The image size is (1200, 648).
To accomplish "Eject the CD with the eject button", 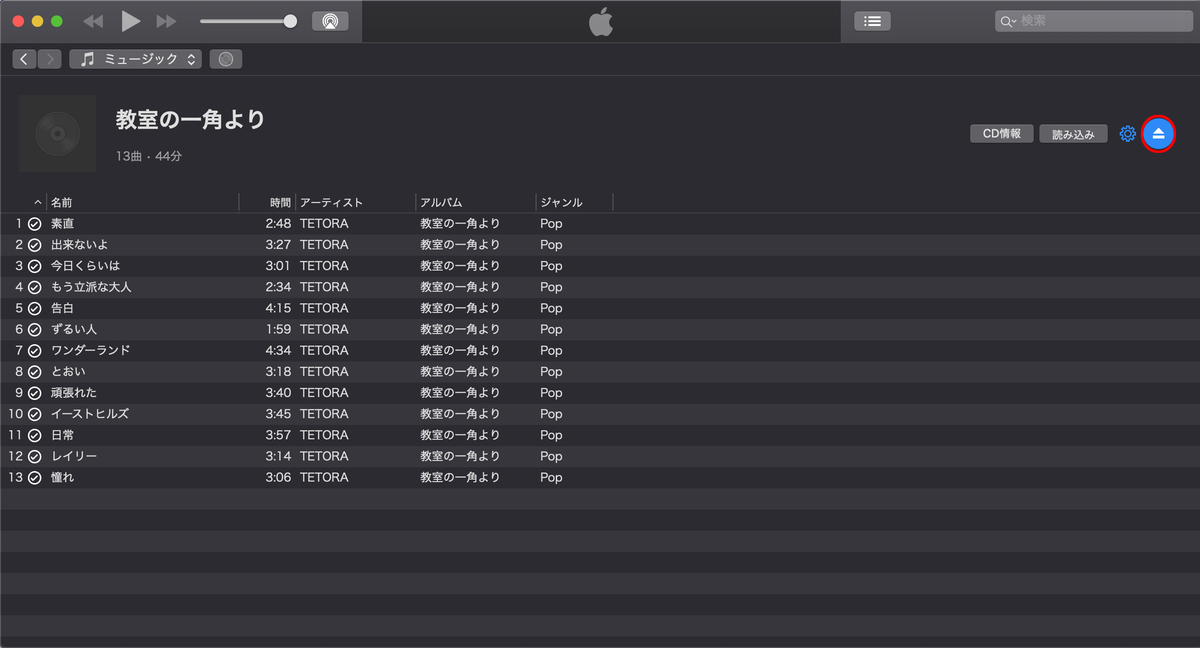I will [1158, 133].
